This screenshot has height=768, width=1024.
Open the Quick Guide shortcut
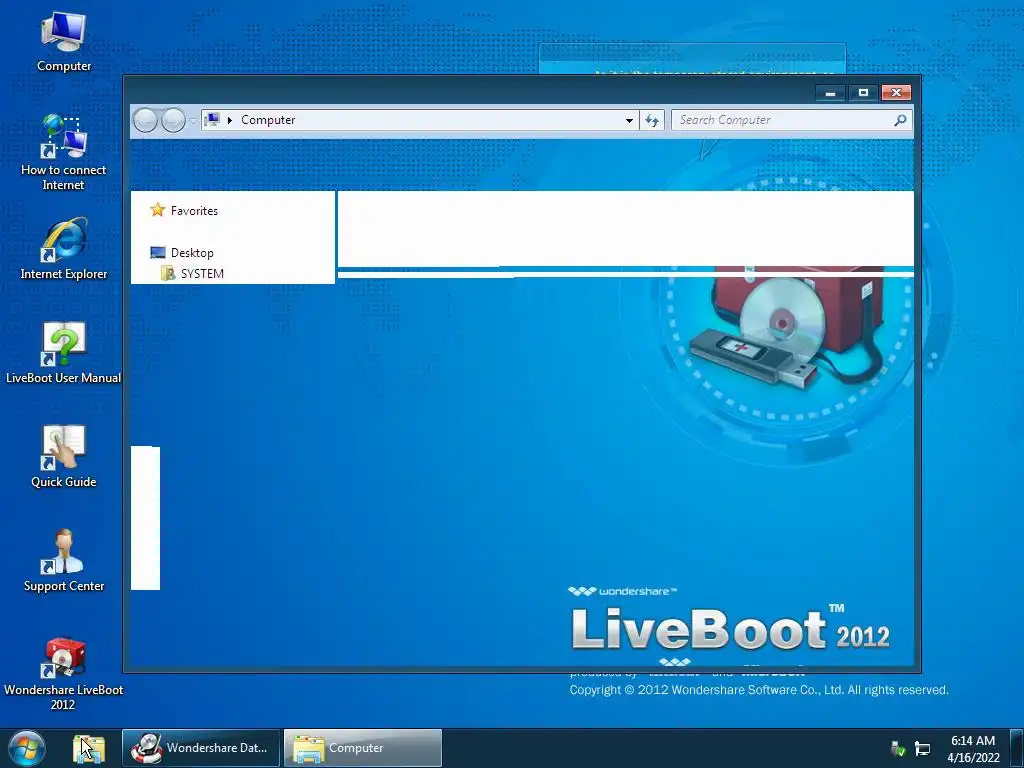63,456
